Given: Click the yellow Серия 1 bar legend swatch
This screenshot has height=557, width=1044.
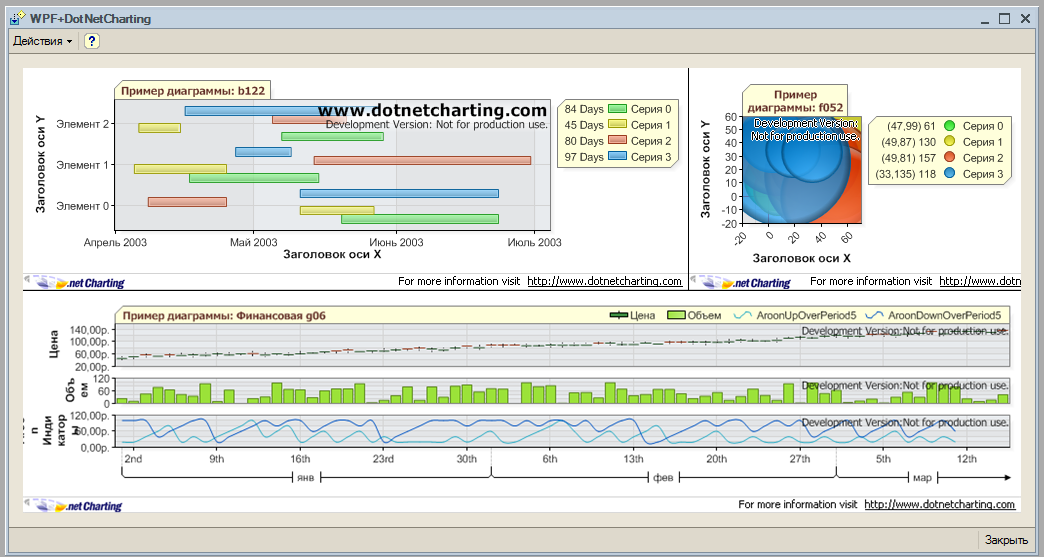Looking at the screenshot, I should point(617,125).
